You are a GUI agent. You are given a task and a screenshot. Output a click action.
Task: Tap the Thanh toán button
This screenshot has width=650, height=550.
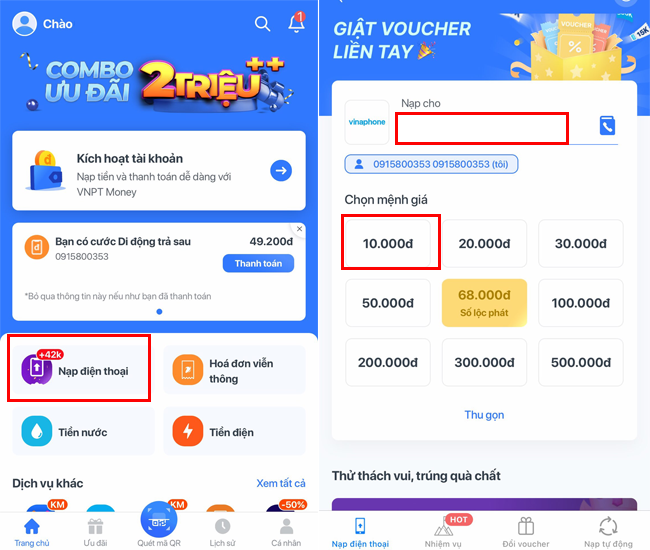pyautogui.click(x=258, y=264)
